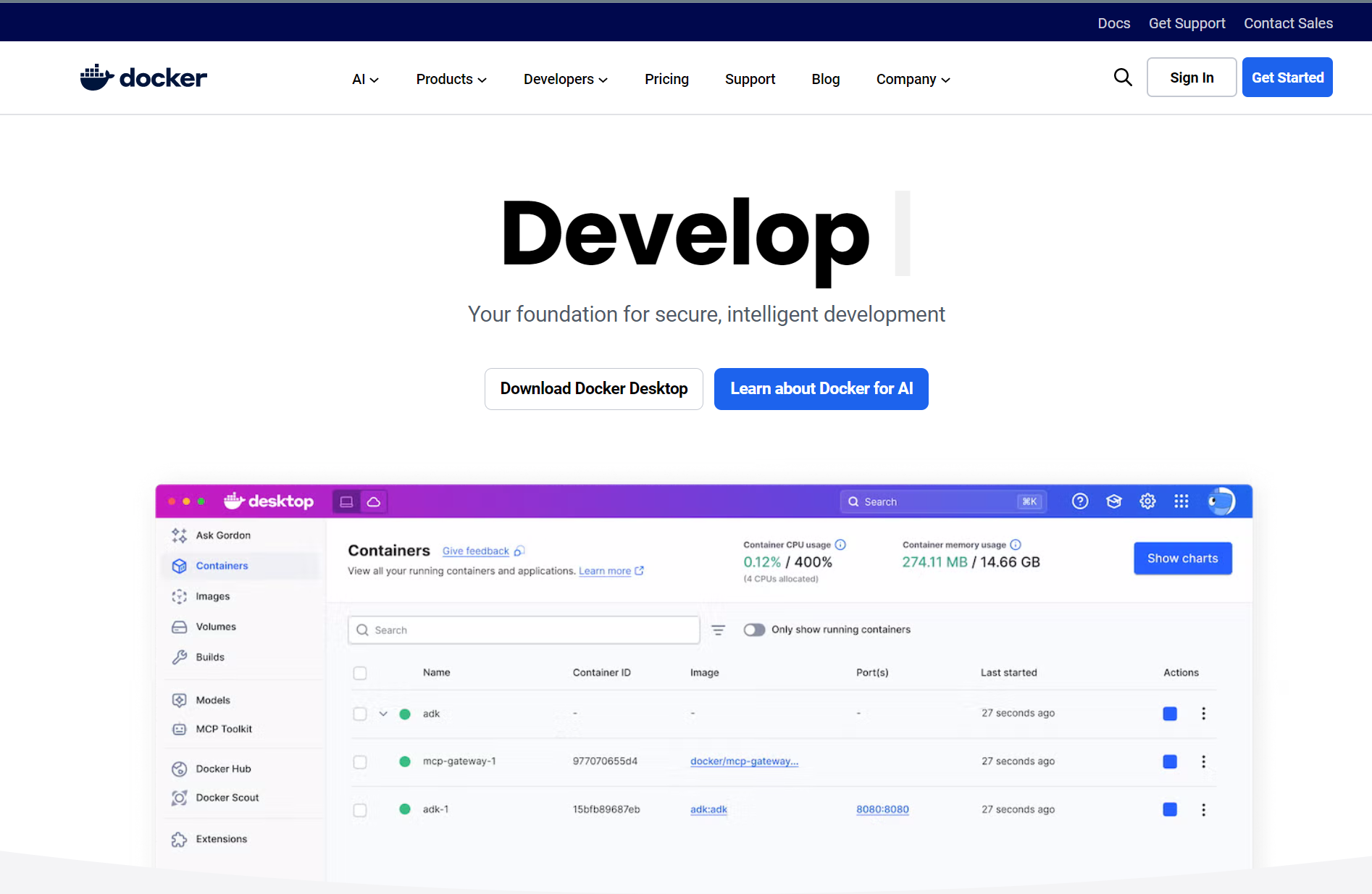Click the Docker whale logo

pos(143,78)
